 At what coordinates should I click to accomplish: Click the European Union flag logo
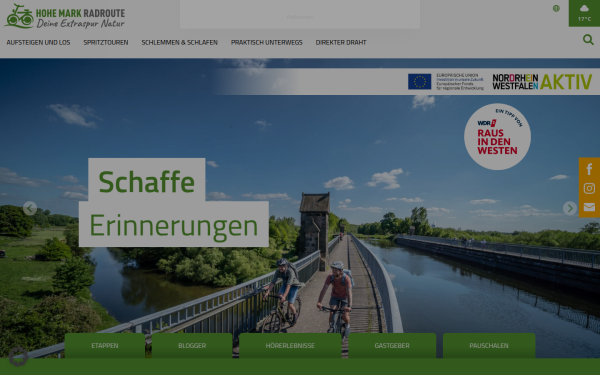pos(419,82)
